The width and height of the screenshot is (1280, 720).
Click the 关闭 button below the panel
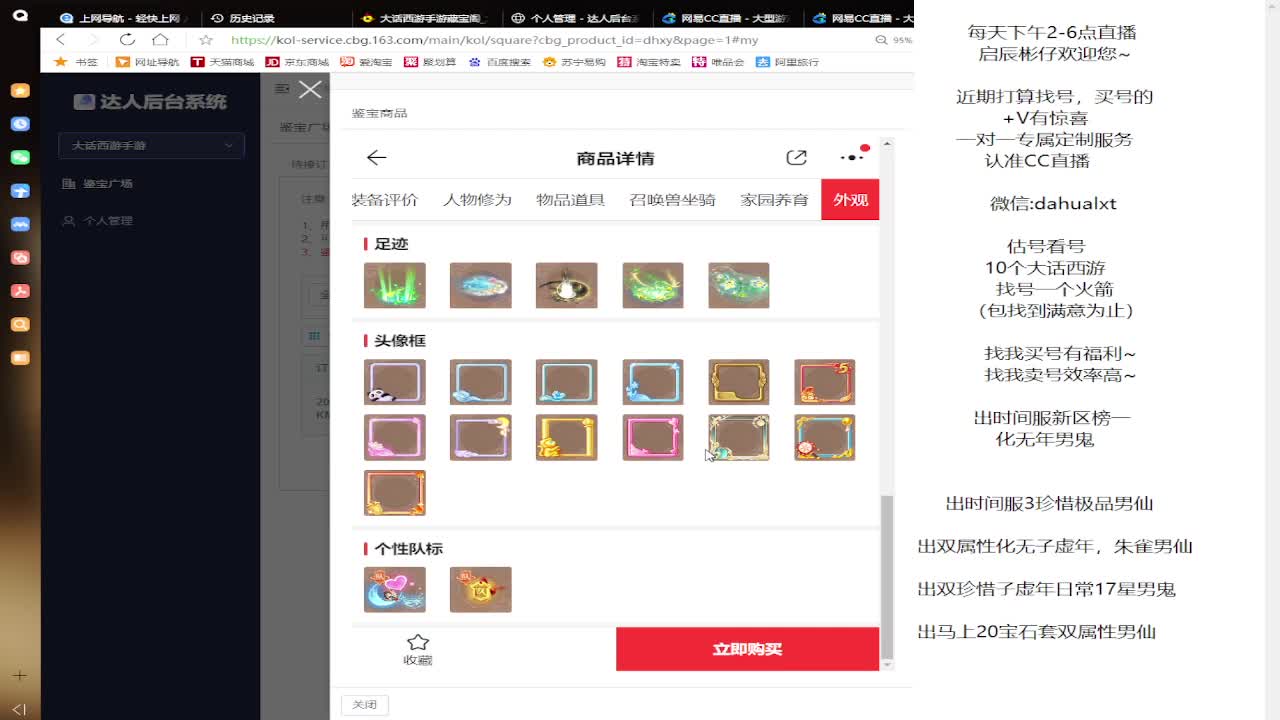coord(365,705)
